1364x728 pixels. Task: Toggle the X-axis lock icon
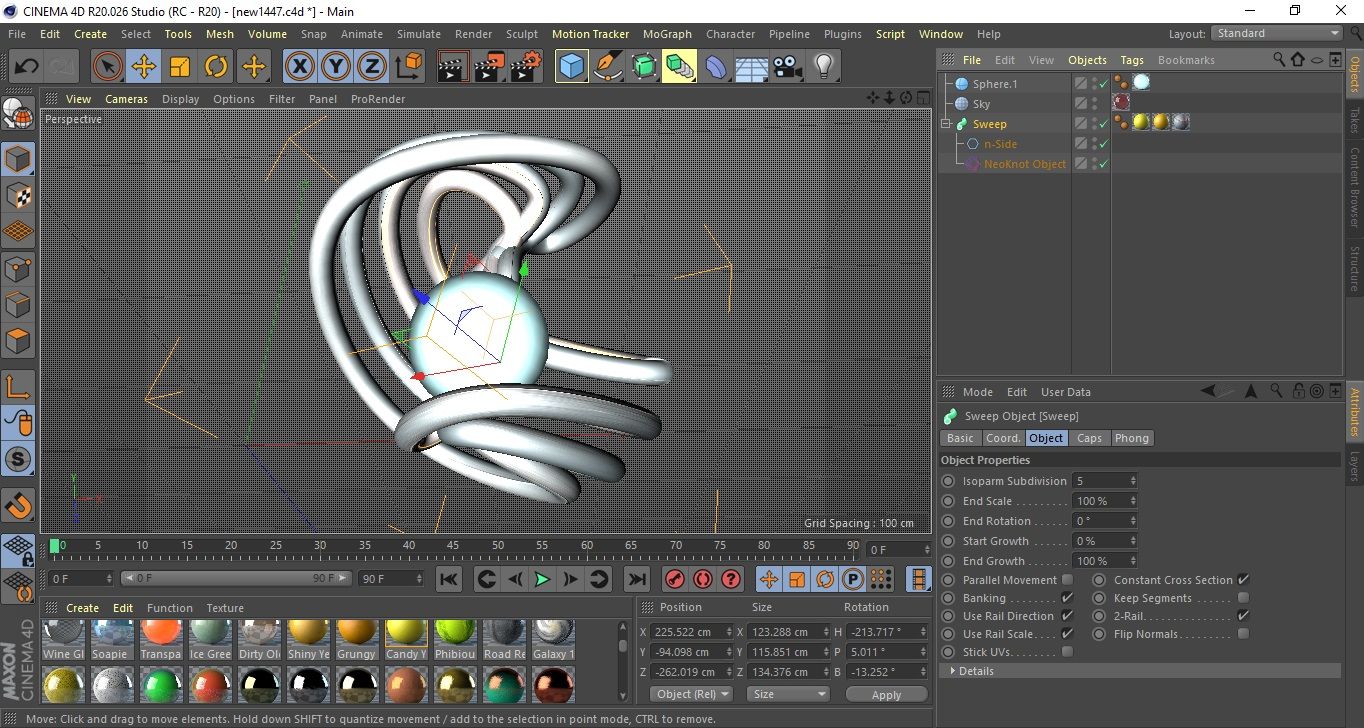299,67
